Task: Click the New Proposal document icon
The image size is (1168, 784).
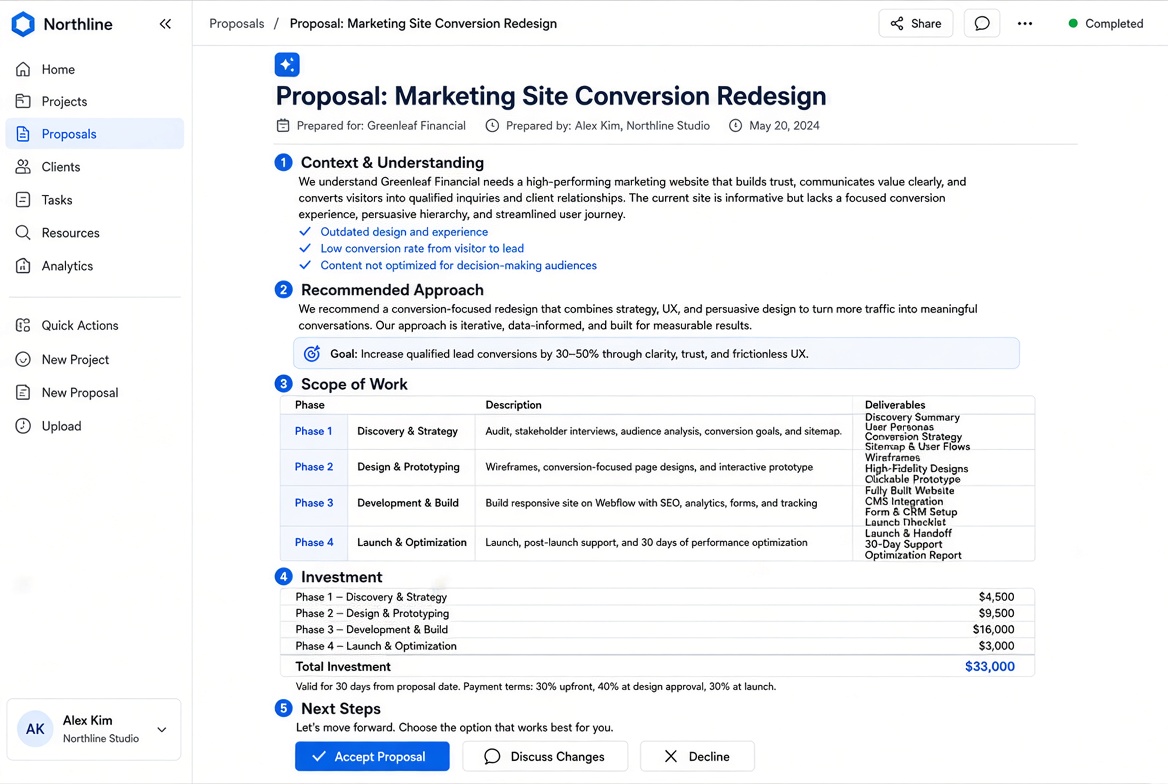Action: tap(23, 392)
